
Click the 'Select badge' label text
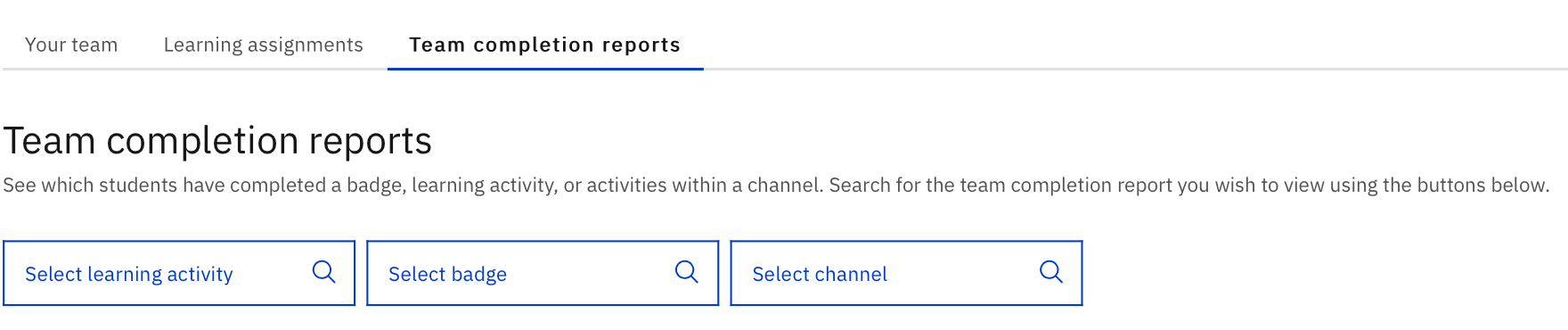[447, 274]
